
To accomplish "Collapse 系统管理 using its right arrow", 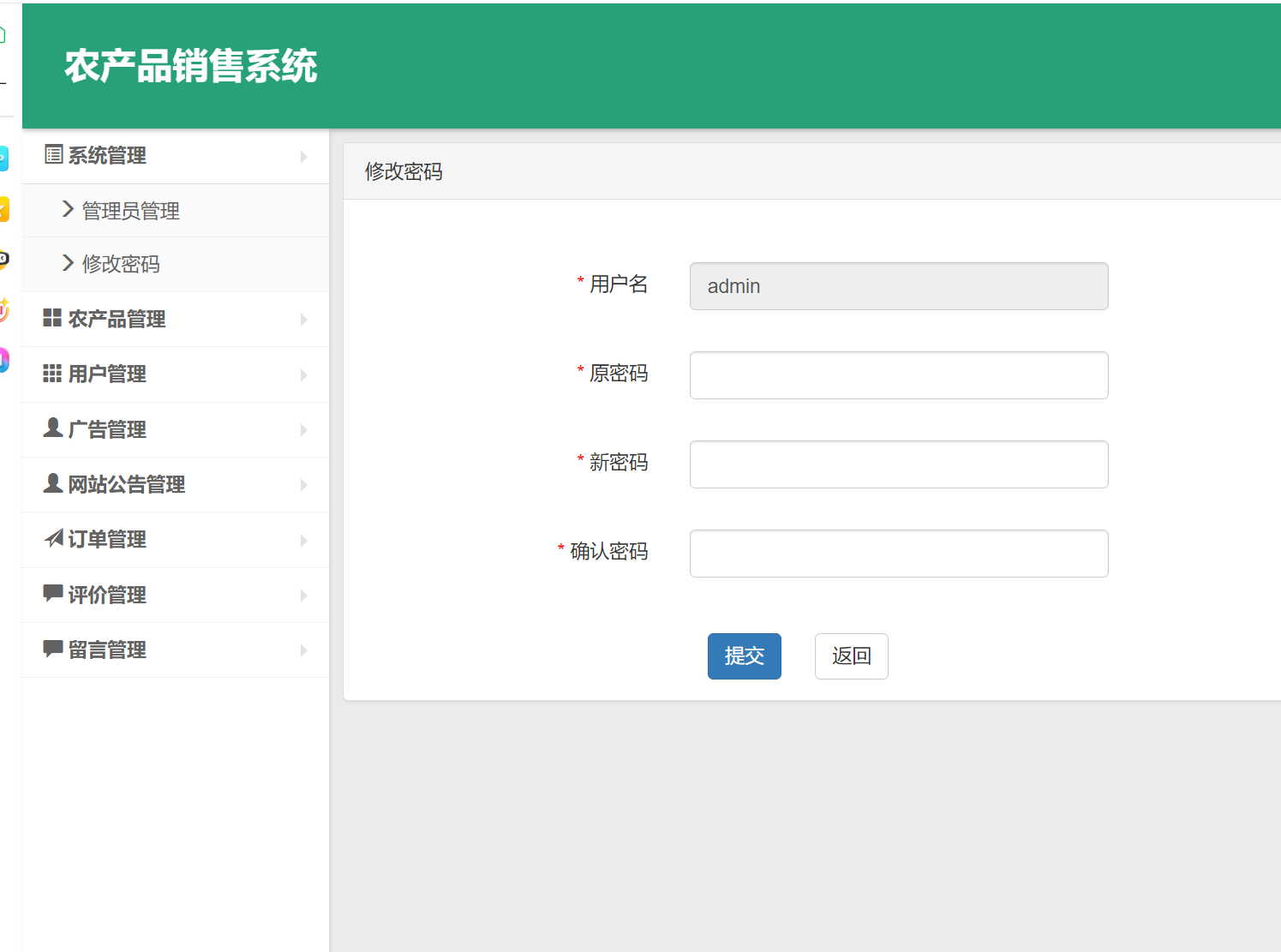I will [x=303, y=157].
